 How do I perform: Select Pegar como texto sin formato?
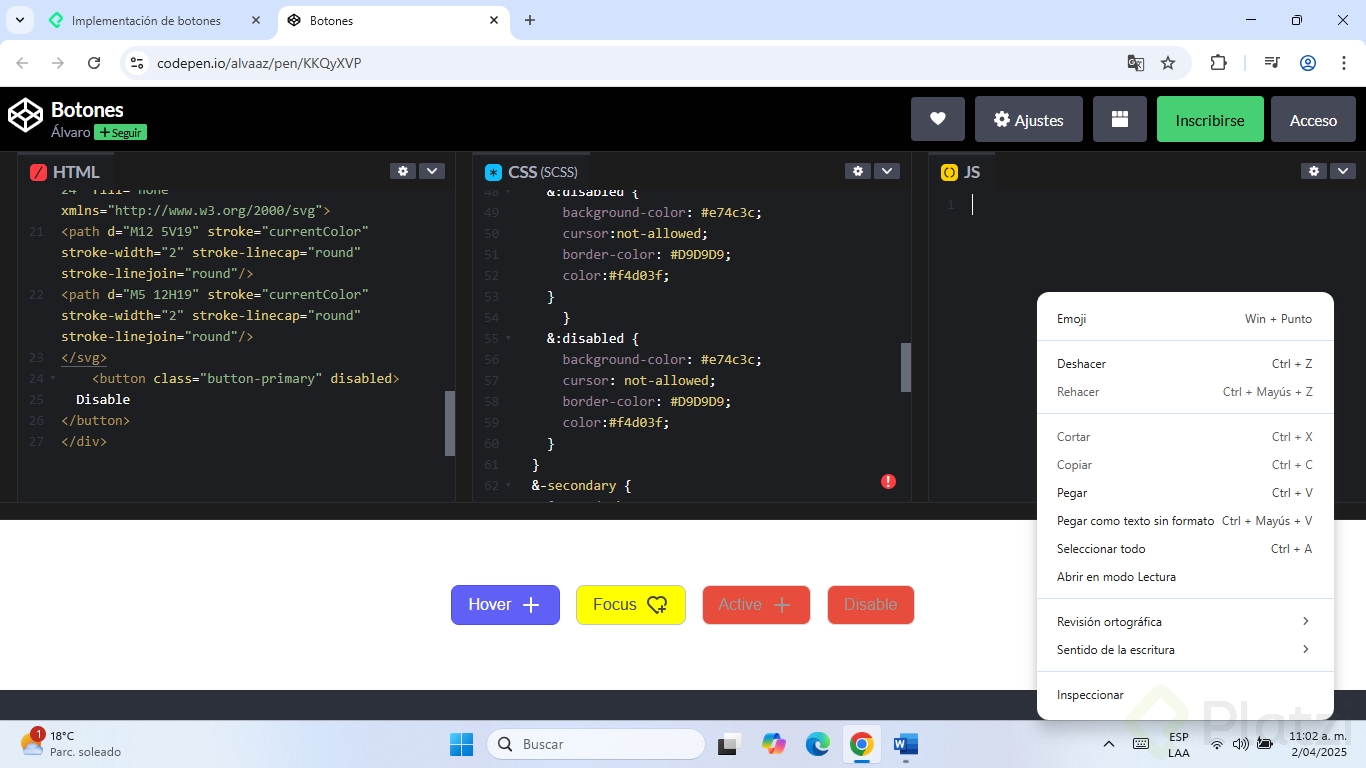pos(1185,521)
